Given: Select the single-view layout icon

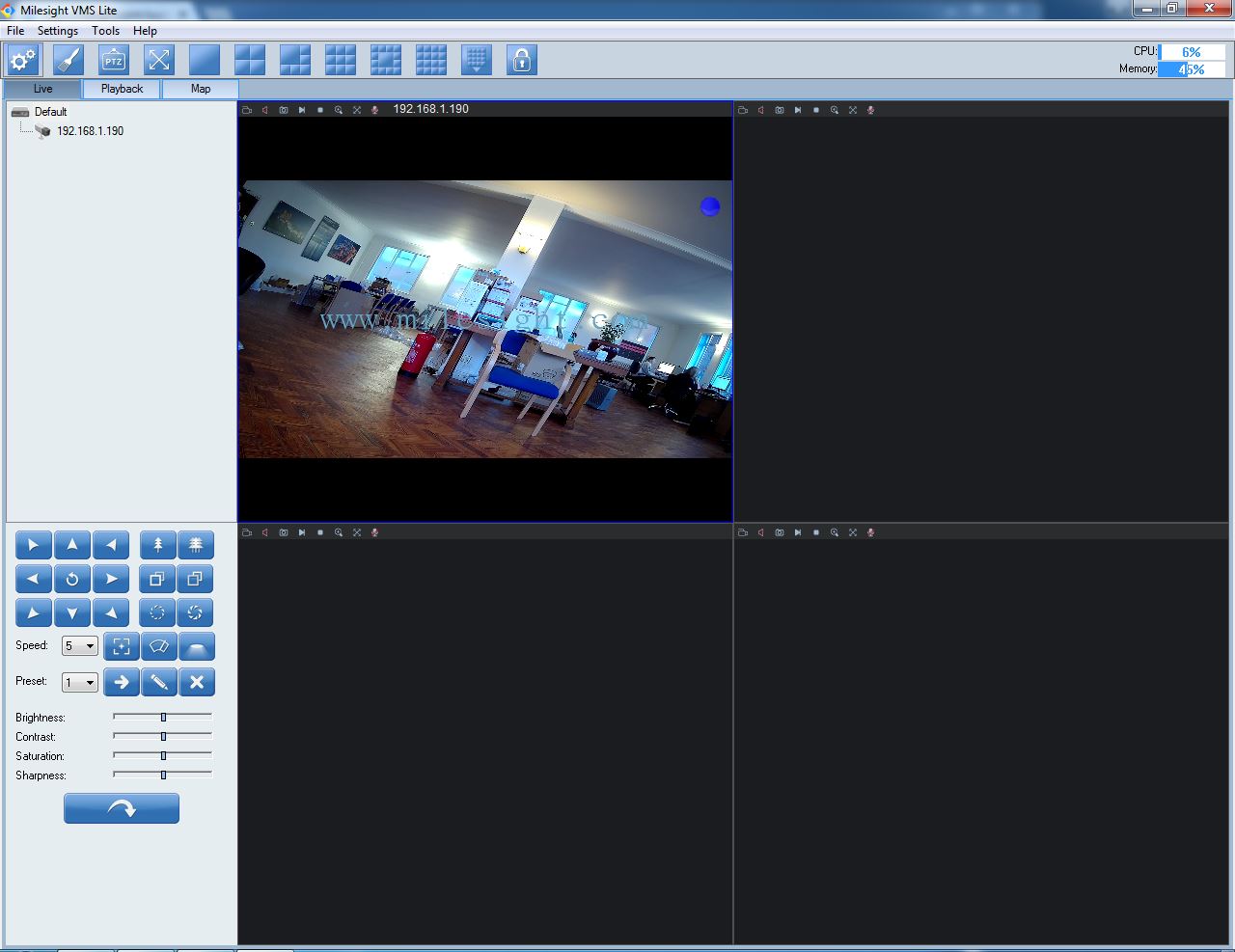Looking at the screenshot, I should click(204, 59).
